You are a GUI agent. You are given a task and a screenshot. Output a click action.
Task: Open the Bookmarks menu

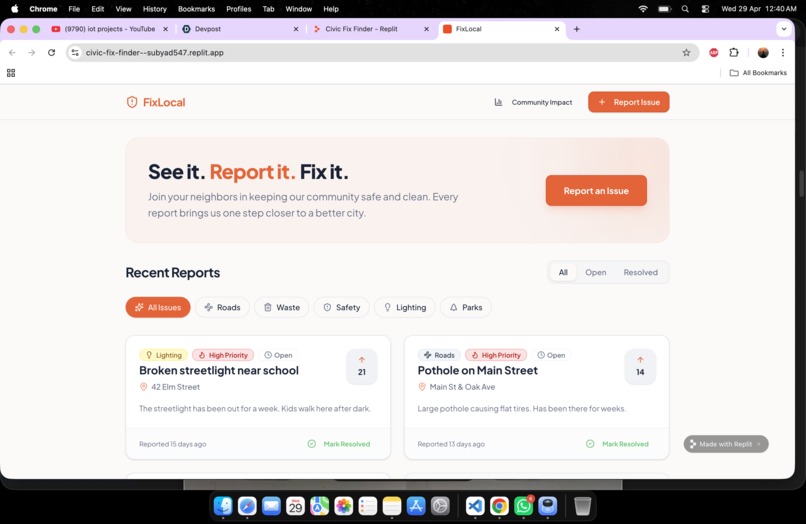(196, 9)
